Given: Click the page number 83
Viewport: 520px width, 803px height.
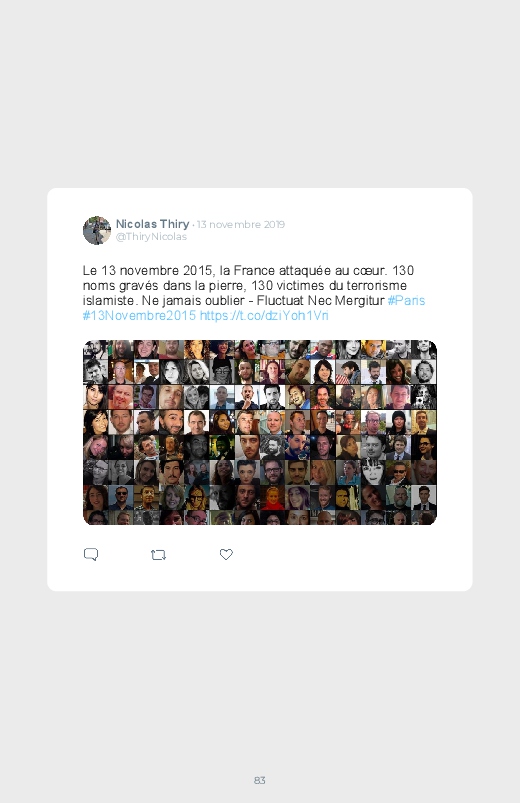Looking at the screenshot, I should (x=260, y=780).
